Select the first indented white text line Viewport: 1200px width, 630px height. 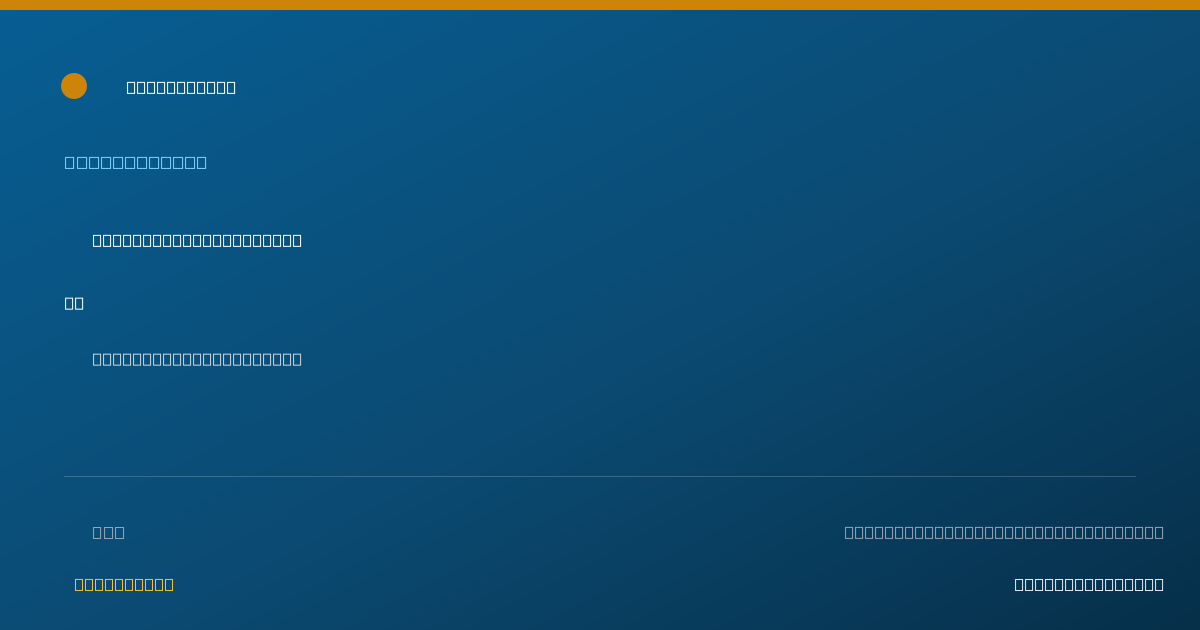pyautogui.click(x=197, y=240)
